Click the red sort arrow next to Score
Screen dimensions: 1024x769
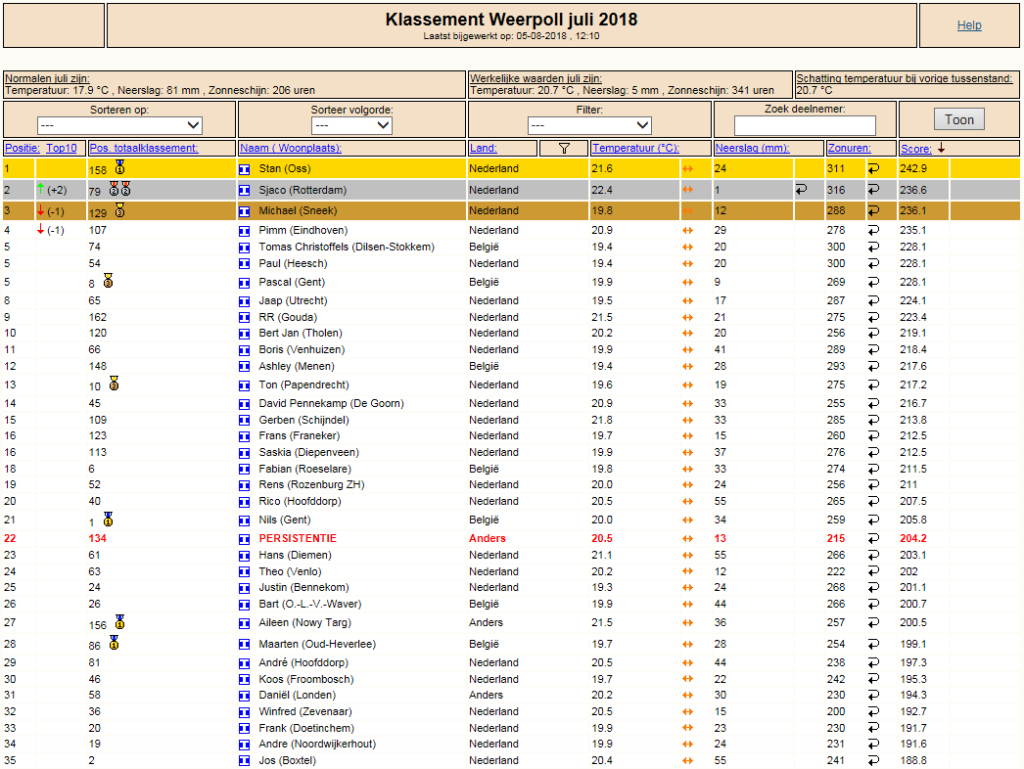tap(941, 148)
